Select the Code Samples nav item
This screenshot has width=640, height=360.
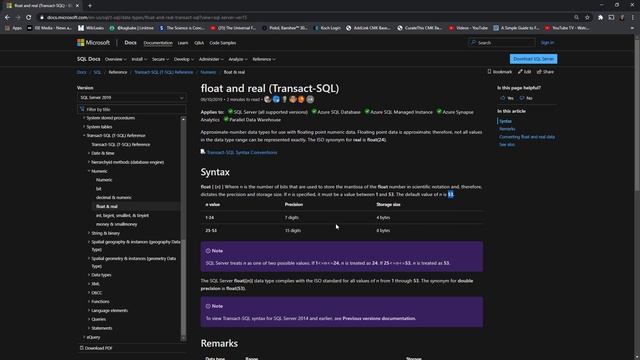pos(223,43)
